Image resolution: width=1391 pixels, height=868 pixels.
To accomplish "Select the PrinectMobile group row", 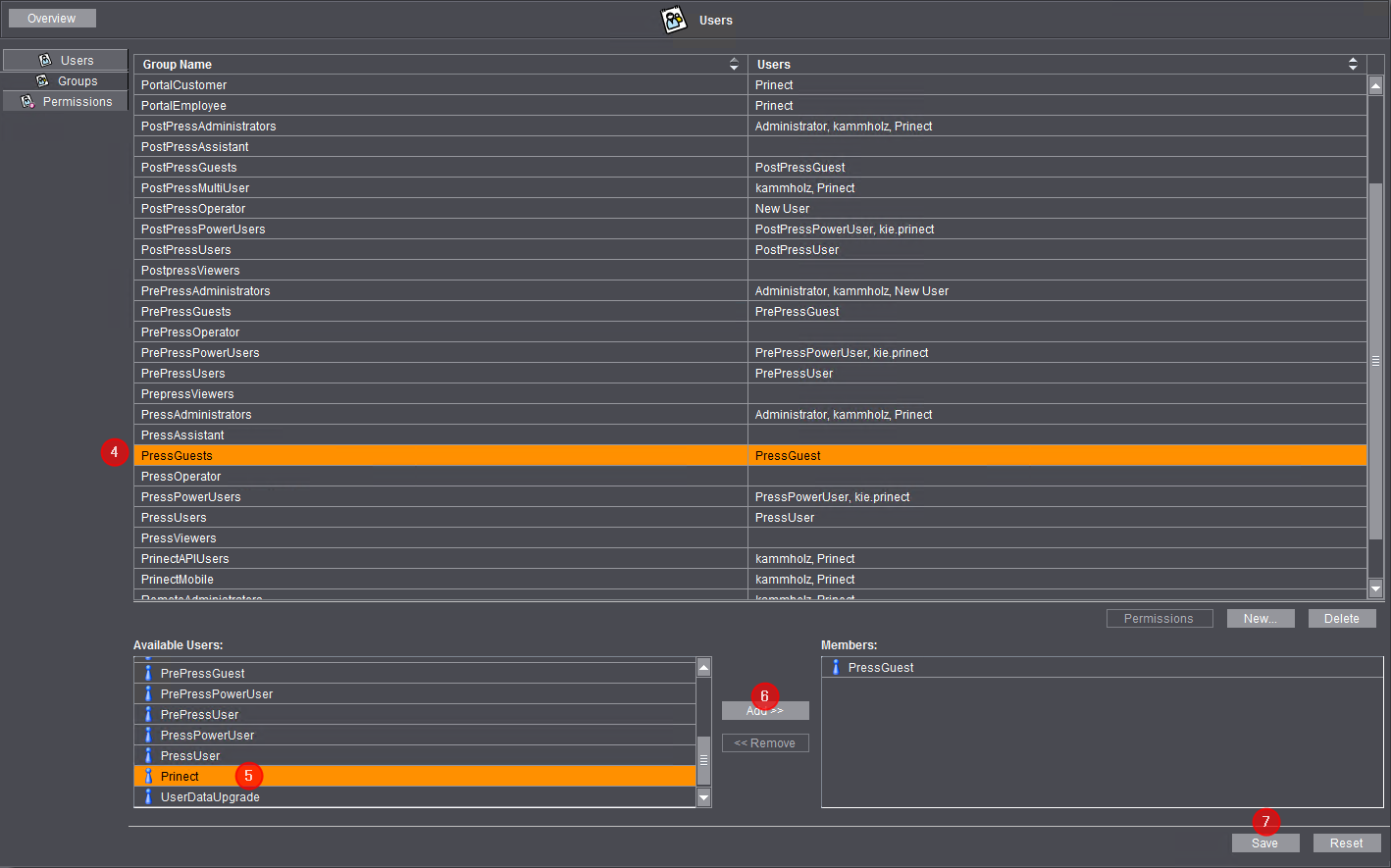I will 750,579.
